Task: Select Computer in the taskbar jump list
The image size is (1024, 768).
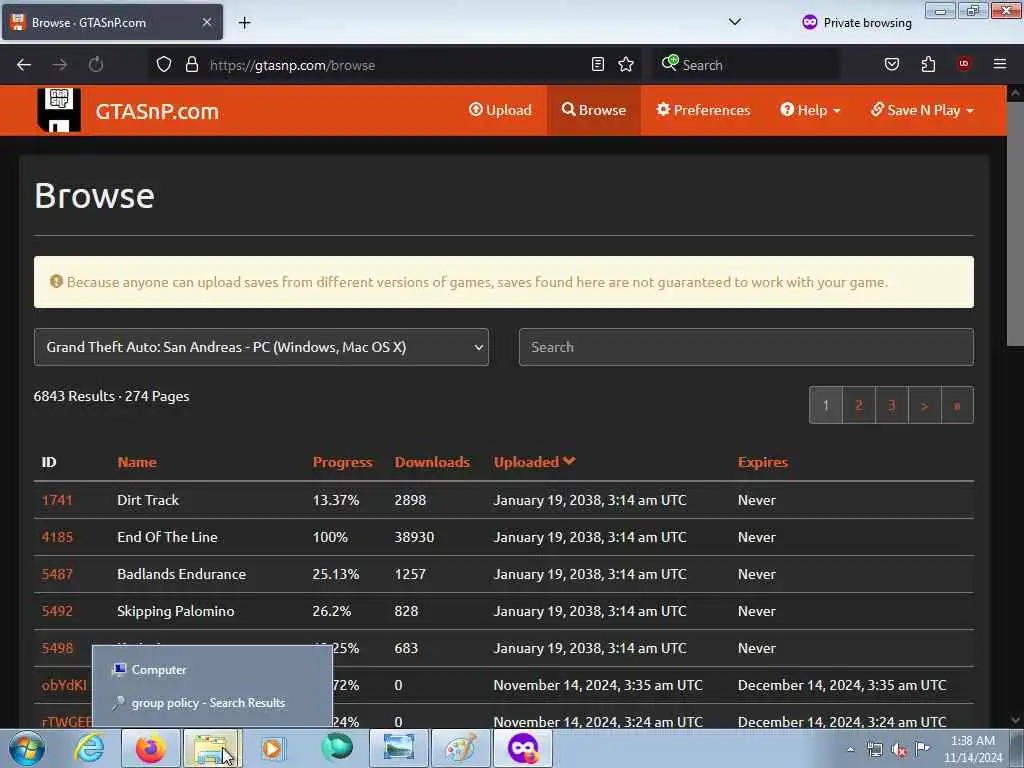Action: [x=212, y=670]
